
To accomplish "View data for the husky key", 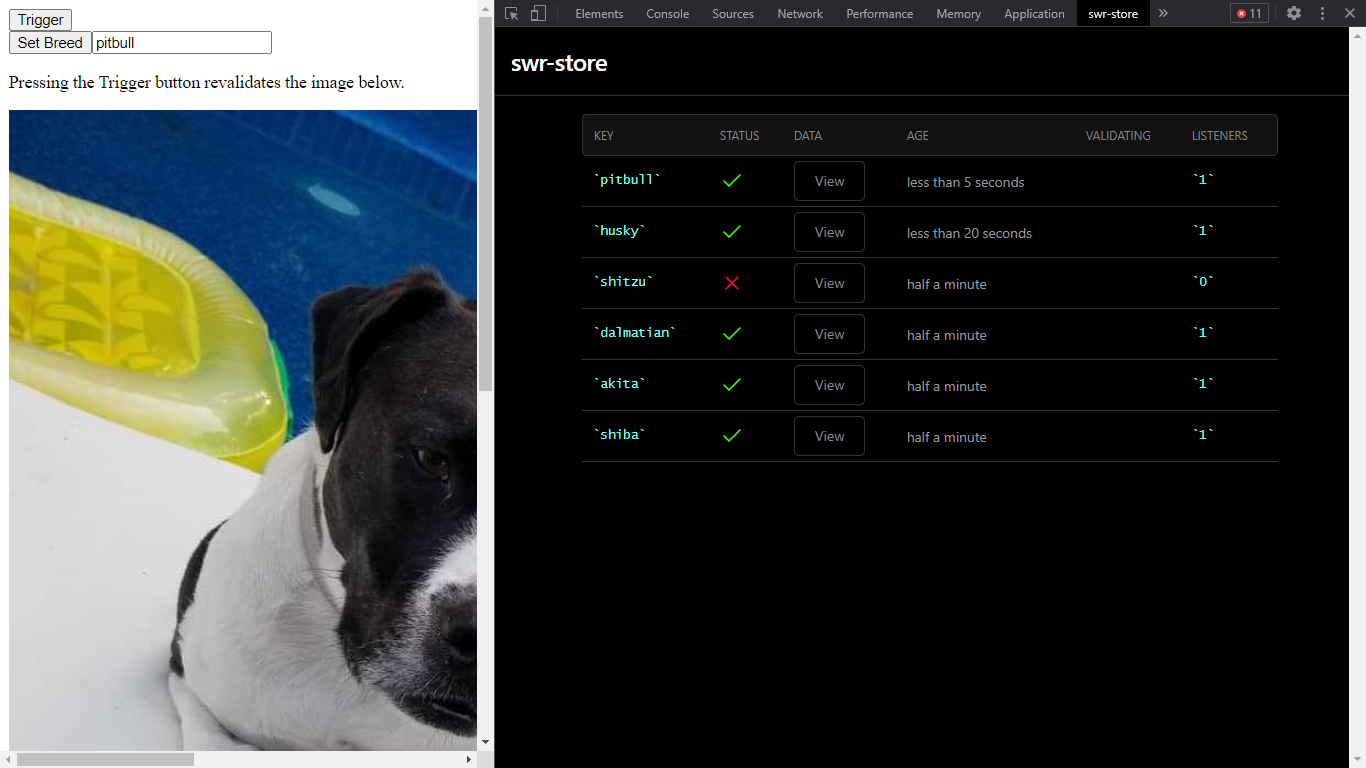I will [828, 231].
